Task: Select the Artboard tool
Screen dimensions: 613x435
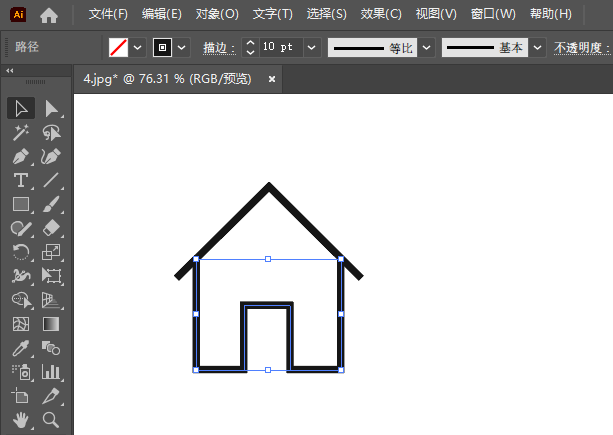Action: [21, 396]
